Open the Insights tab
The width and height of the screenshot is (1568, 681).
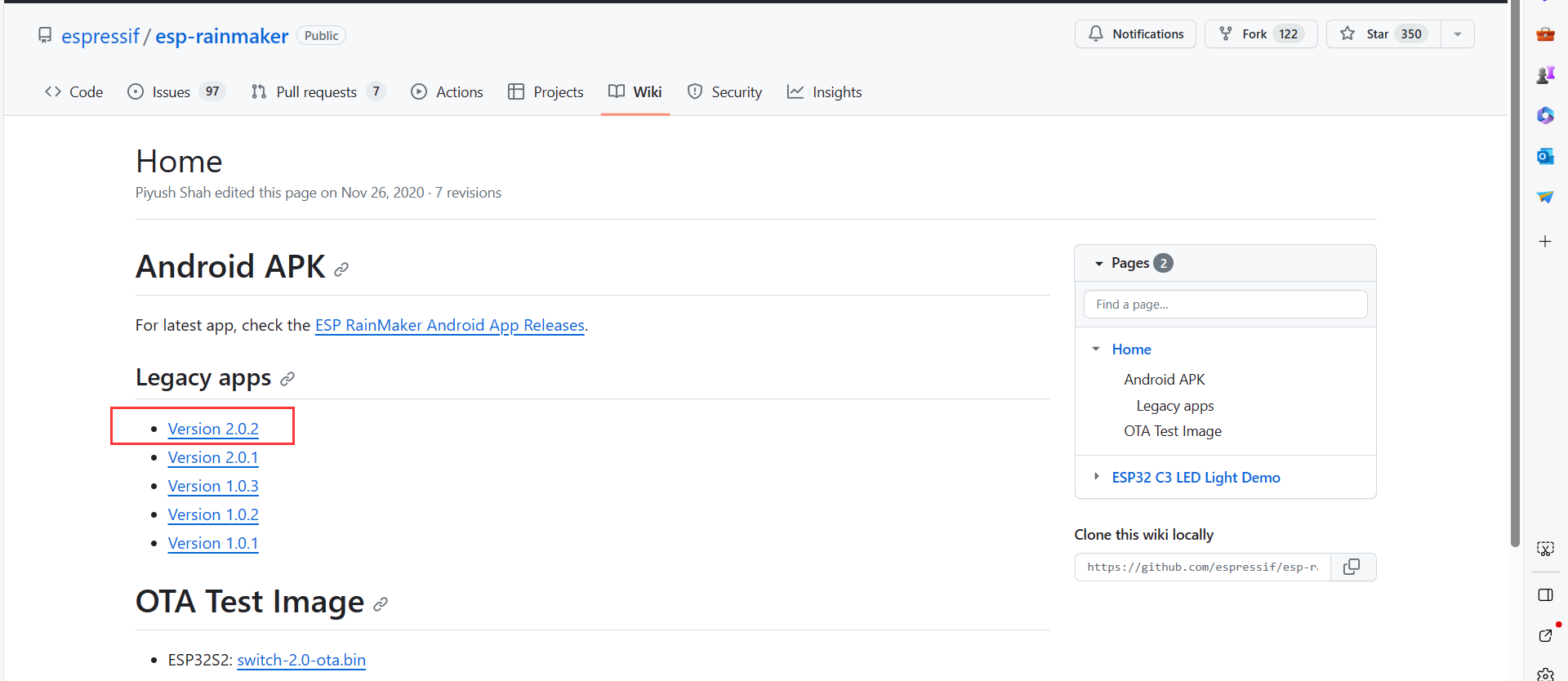[x=824, y=92]
